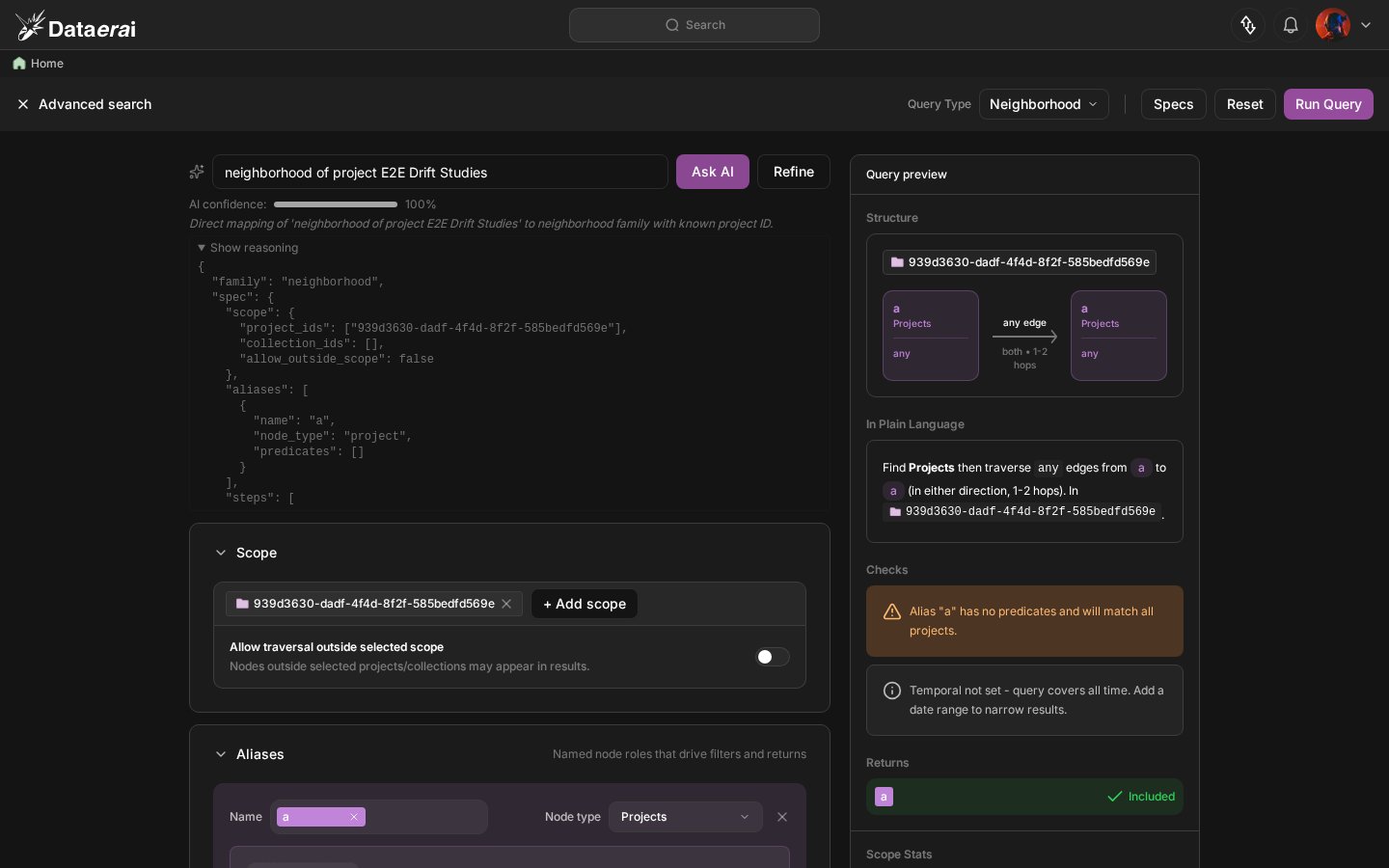Screen dimensions: 1389x868
Task: Remove the alias name tag a
Action: (354, 817)
